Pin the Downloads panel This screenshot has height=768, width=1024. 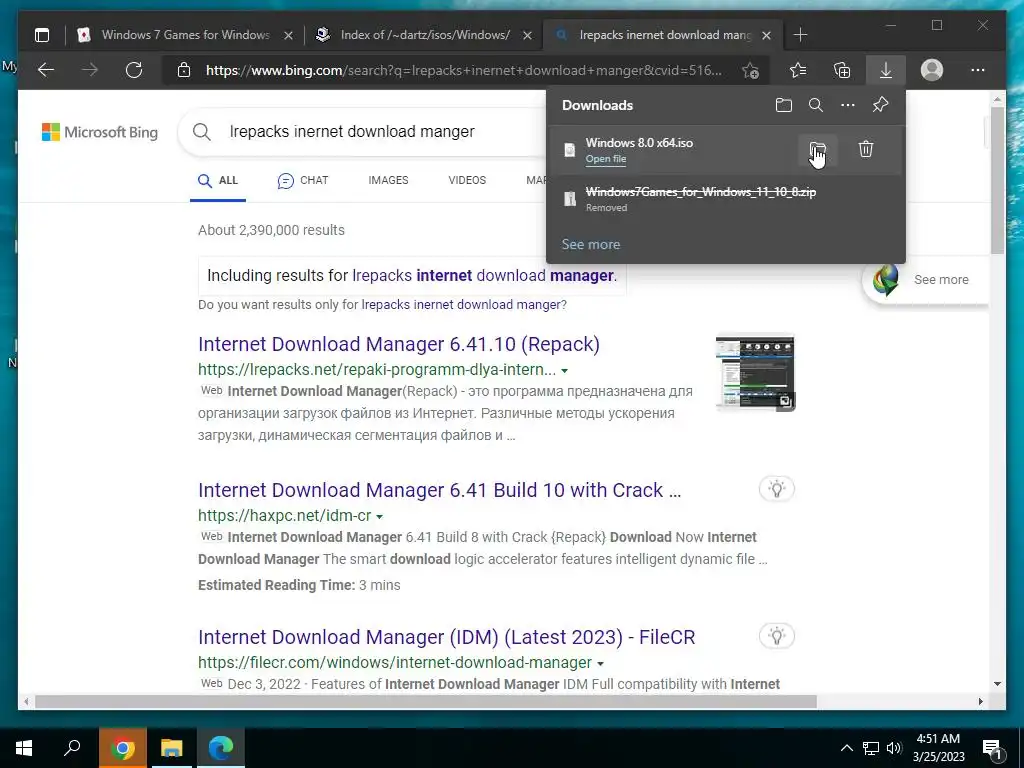pos(880,105)
